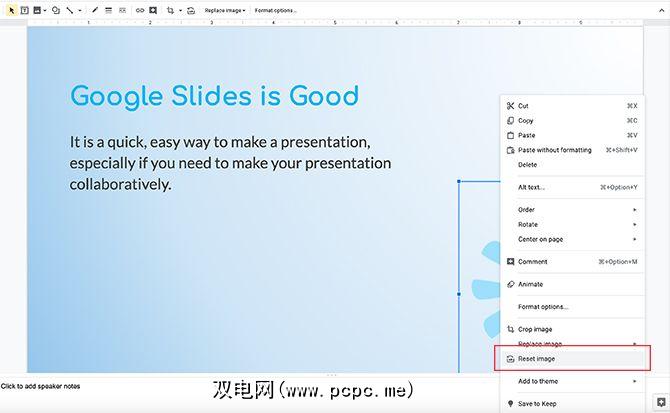670x413 pixels.
Task: Select the crop image toolbar icon
Action: [170, 10]
